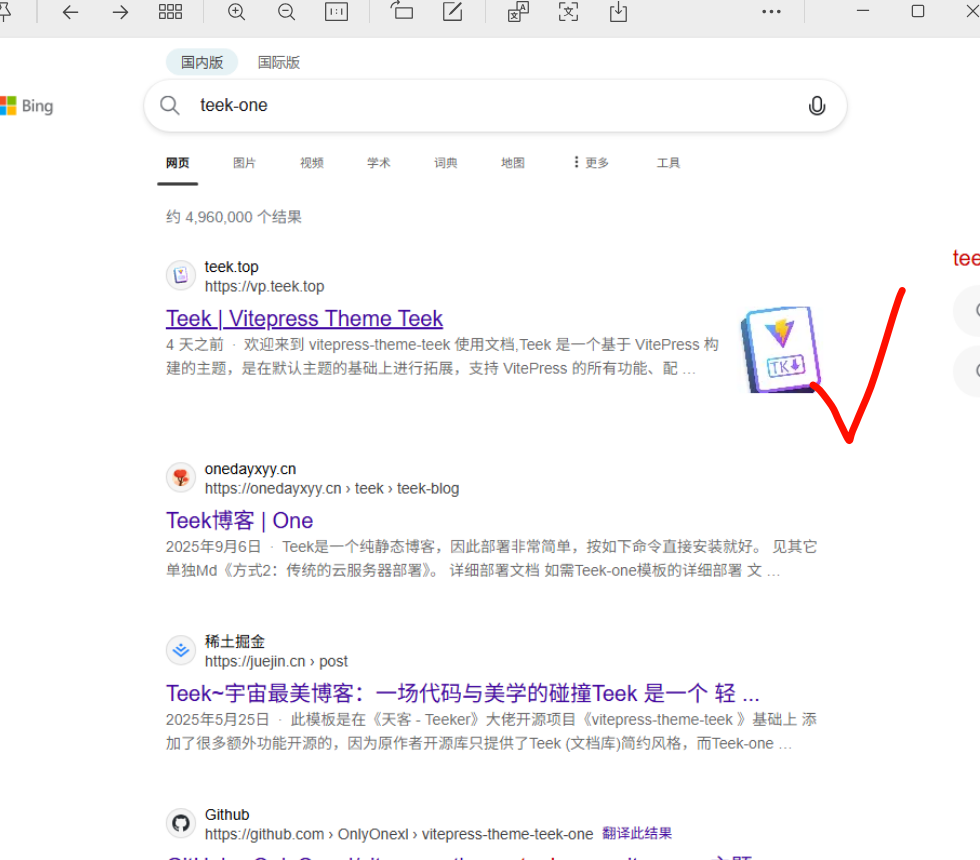980x860 pixels.
Task: Switch to the 国际版 search version
Action: pos(279,62)
